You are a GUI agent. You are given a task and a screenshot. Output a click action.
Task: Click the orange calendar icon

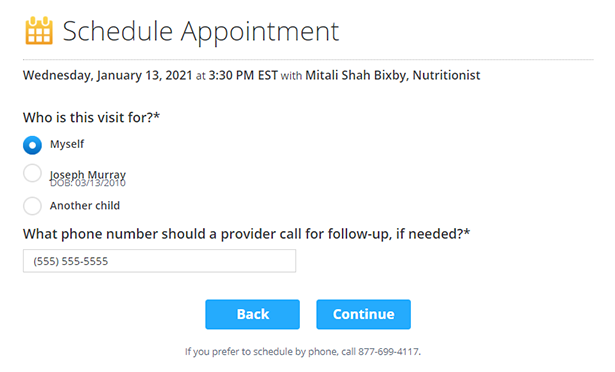(39, 31)
